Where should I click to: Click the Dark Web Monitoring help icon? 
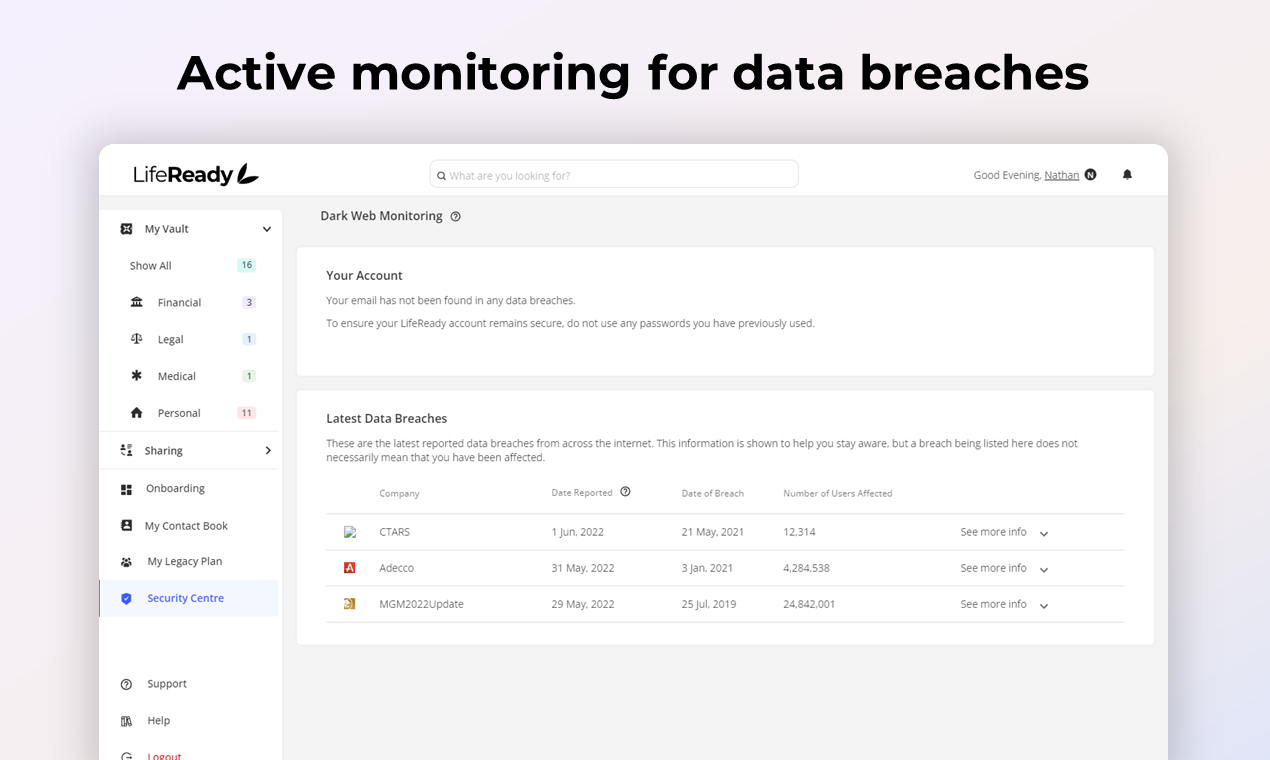tap(455, 216)
